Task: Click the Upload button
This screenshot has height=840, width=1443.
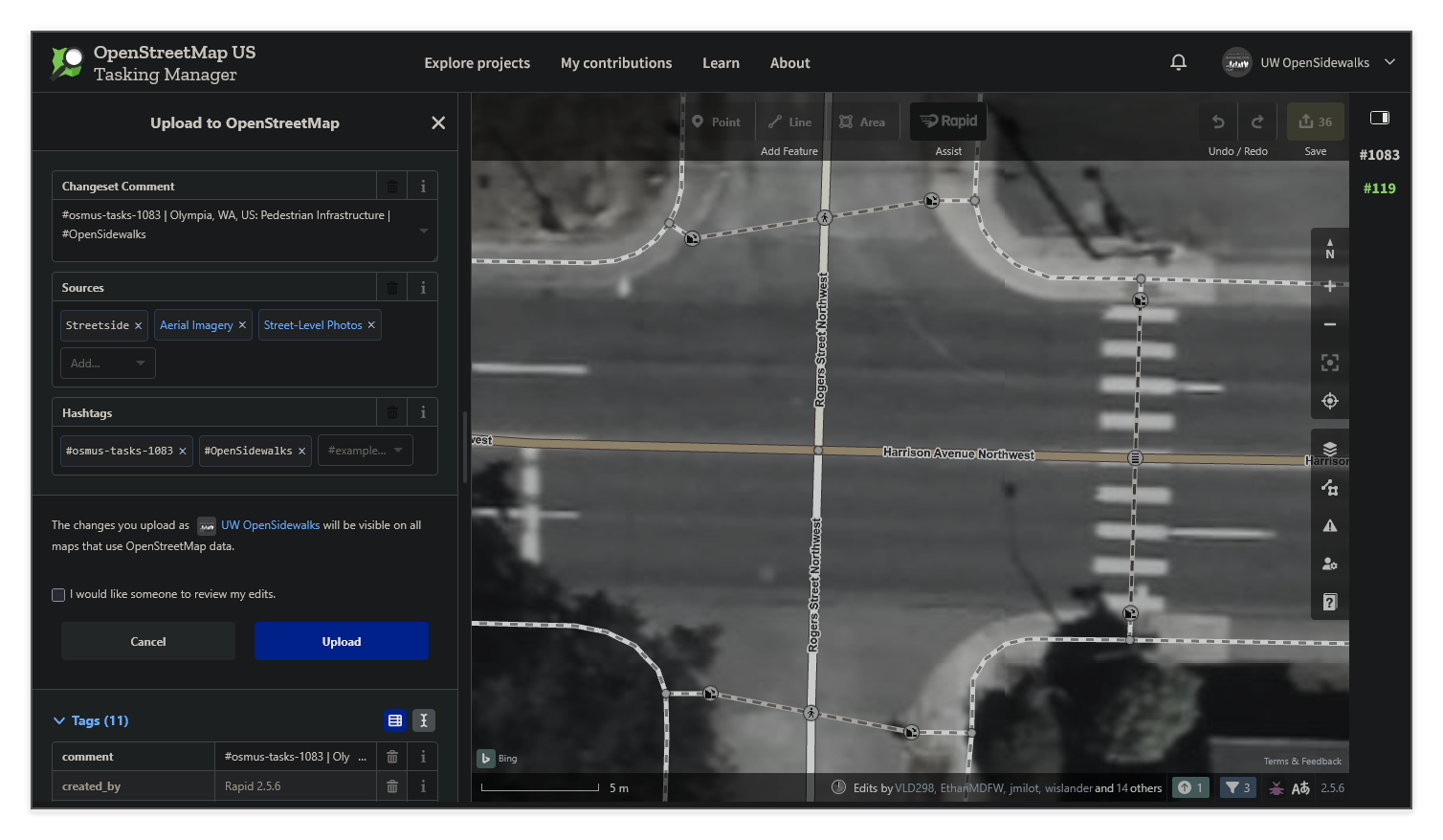Action: 341,641
